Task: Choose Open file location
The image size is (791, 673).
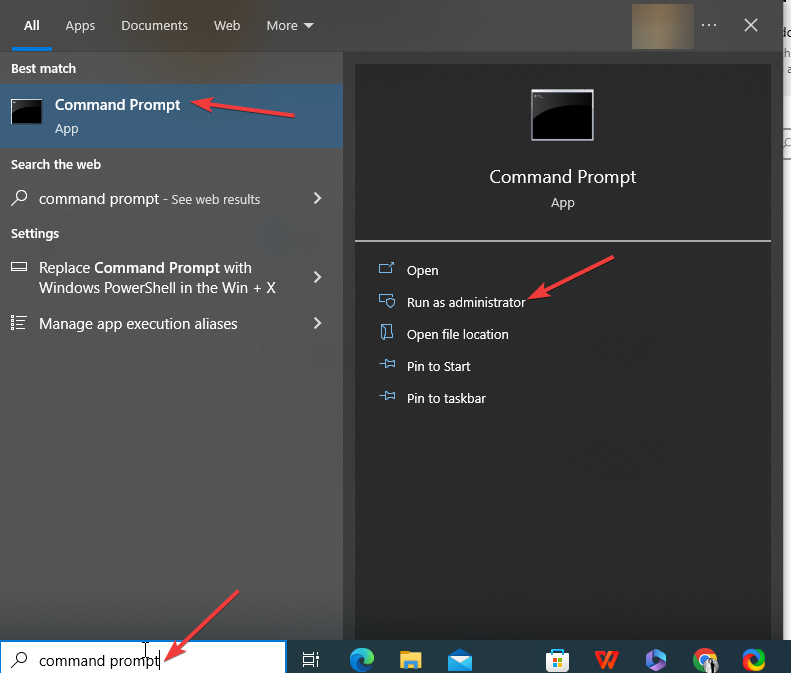Action: tap(457, 334)
